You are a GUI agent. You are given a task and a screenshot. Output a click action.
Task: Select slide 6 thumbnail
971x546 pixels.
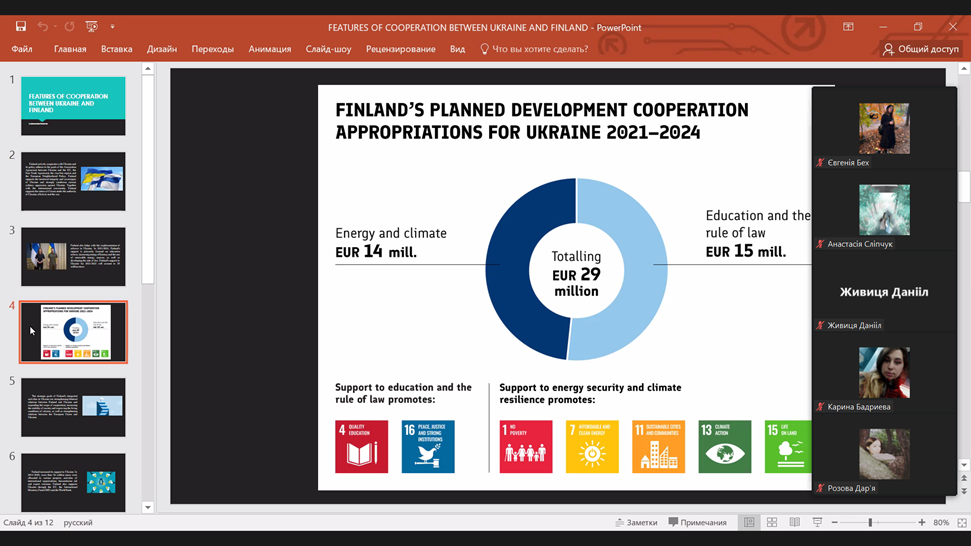coord(73,482)
